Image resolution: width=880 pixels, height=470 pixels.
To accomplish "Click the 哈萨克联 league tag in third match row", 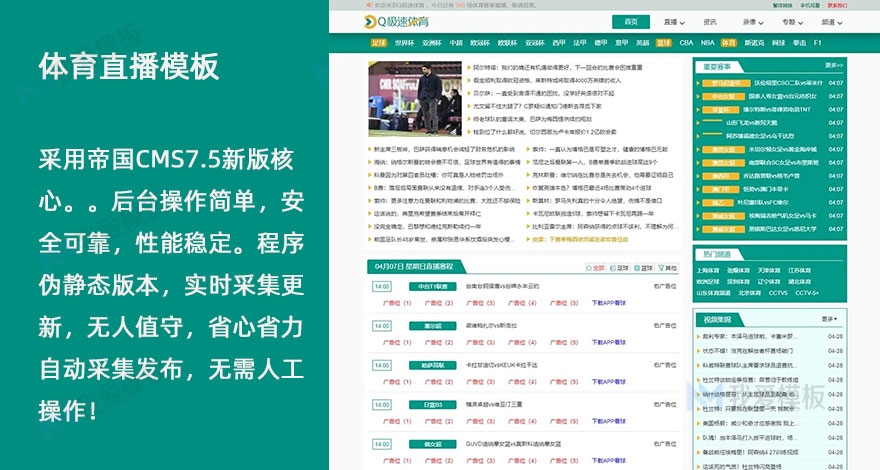I will pos(433,366).
